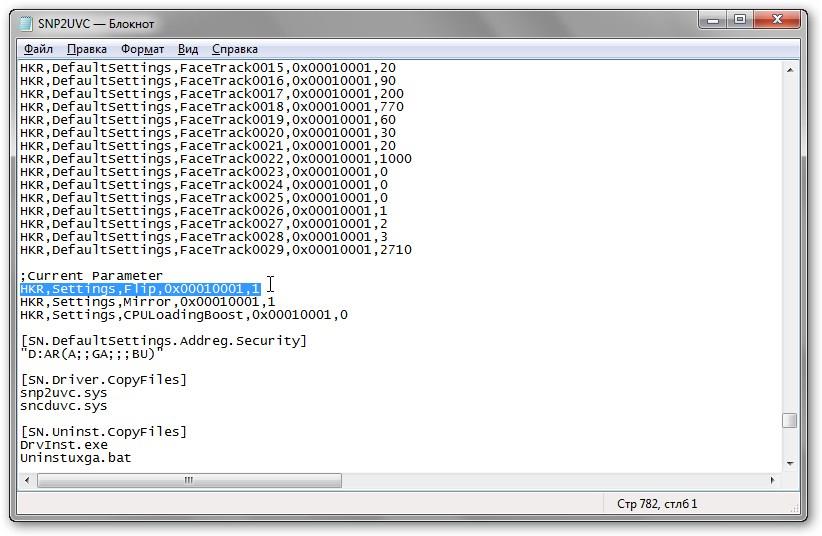
Task: Click the vertical scrollbar thumb
Action: point(789,421)
